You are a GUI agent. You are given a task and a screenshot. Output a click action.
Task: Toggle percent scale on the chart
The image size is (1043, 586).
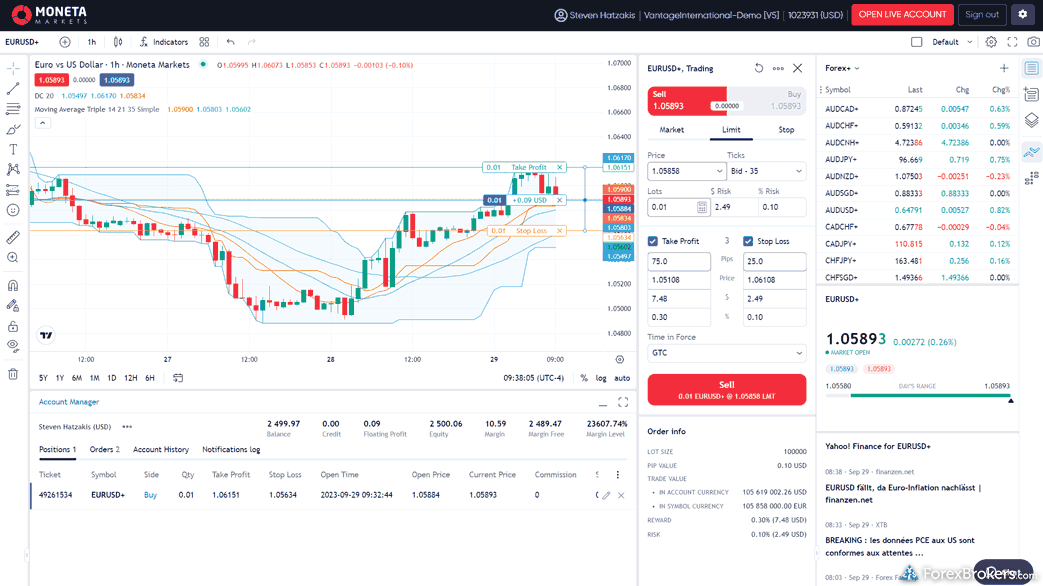coord(583,378)
